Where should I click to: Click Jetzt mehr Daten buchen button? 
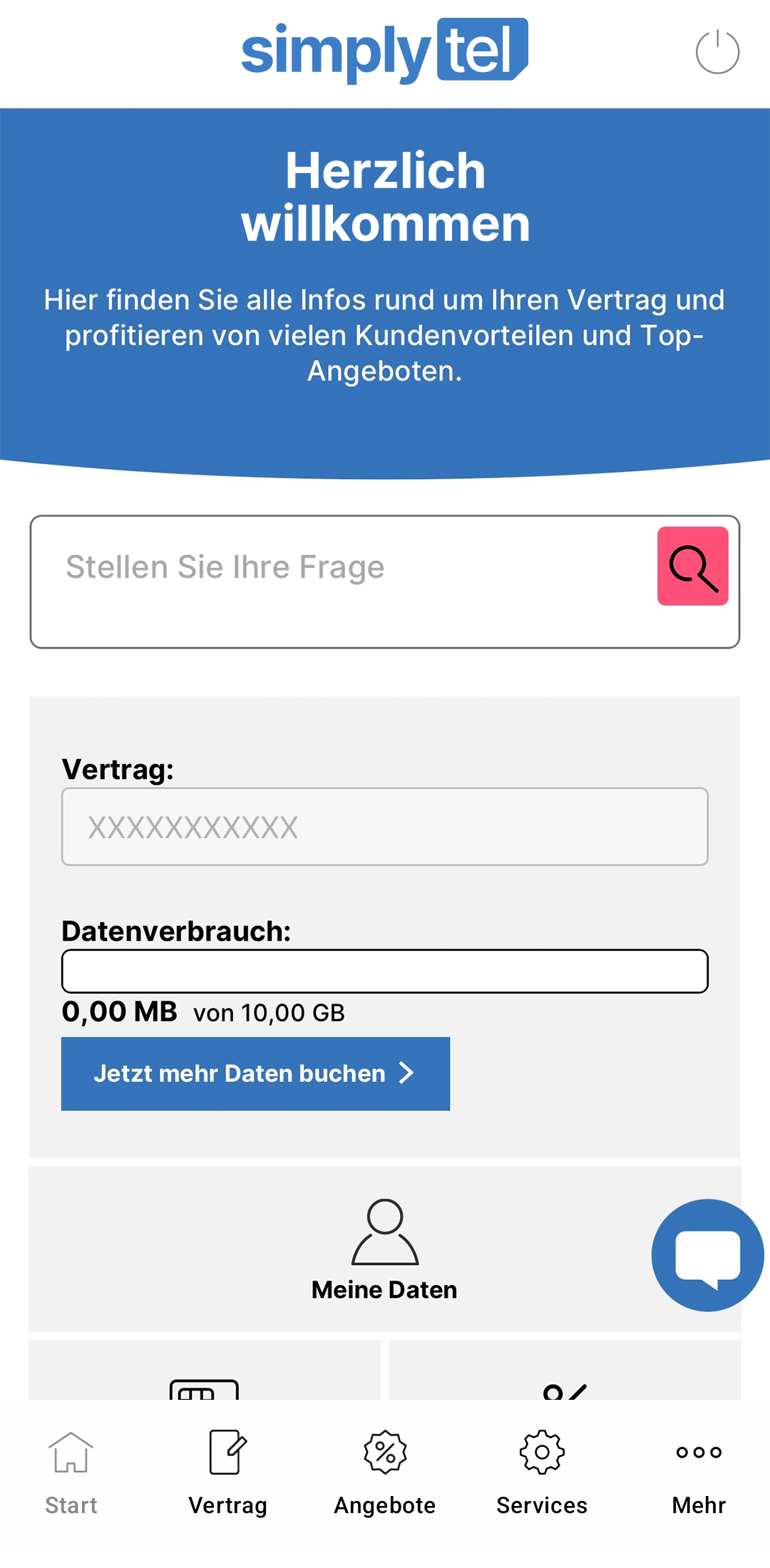pyautogui.click(x=255, y=1073)
